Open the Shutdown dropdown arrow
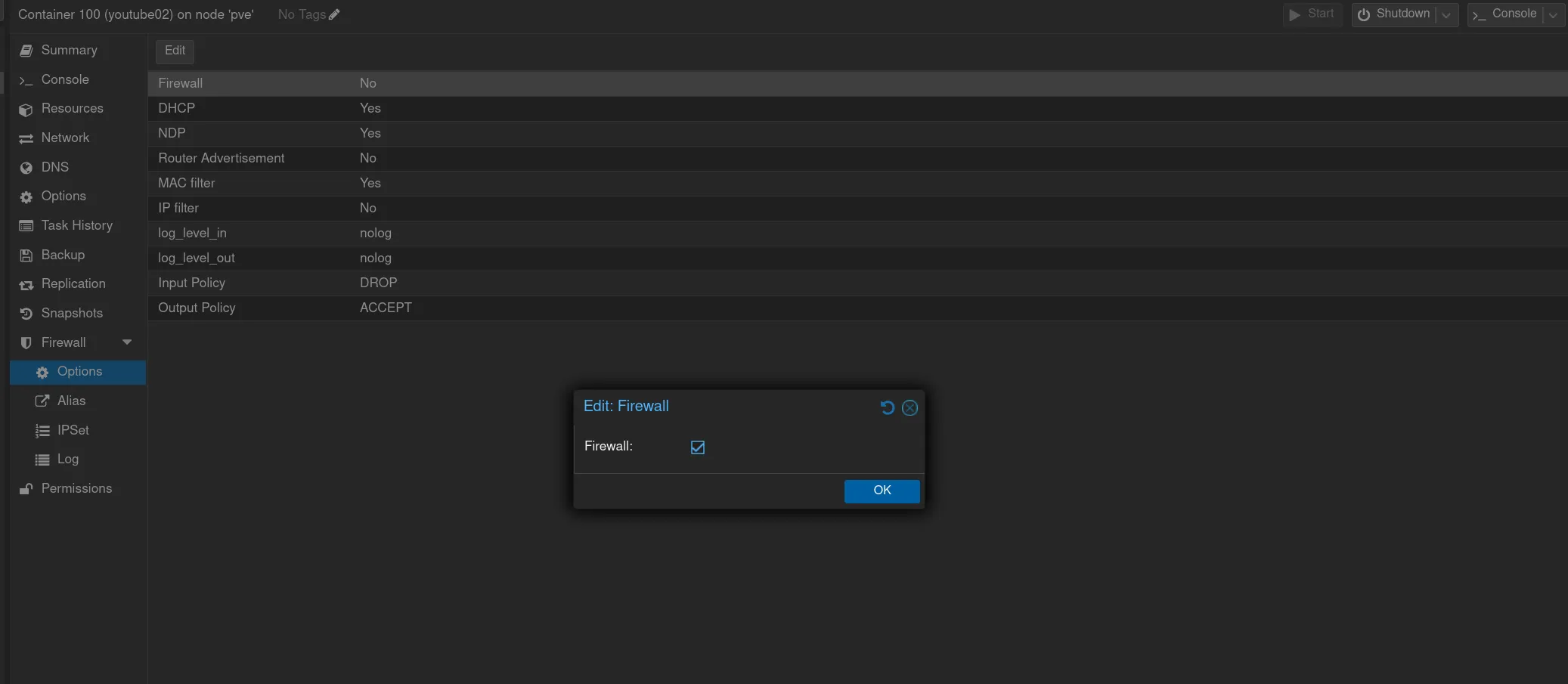 pos(1446,14)
